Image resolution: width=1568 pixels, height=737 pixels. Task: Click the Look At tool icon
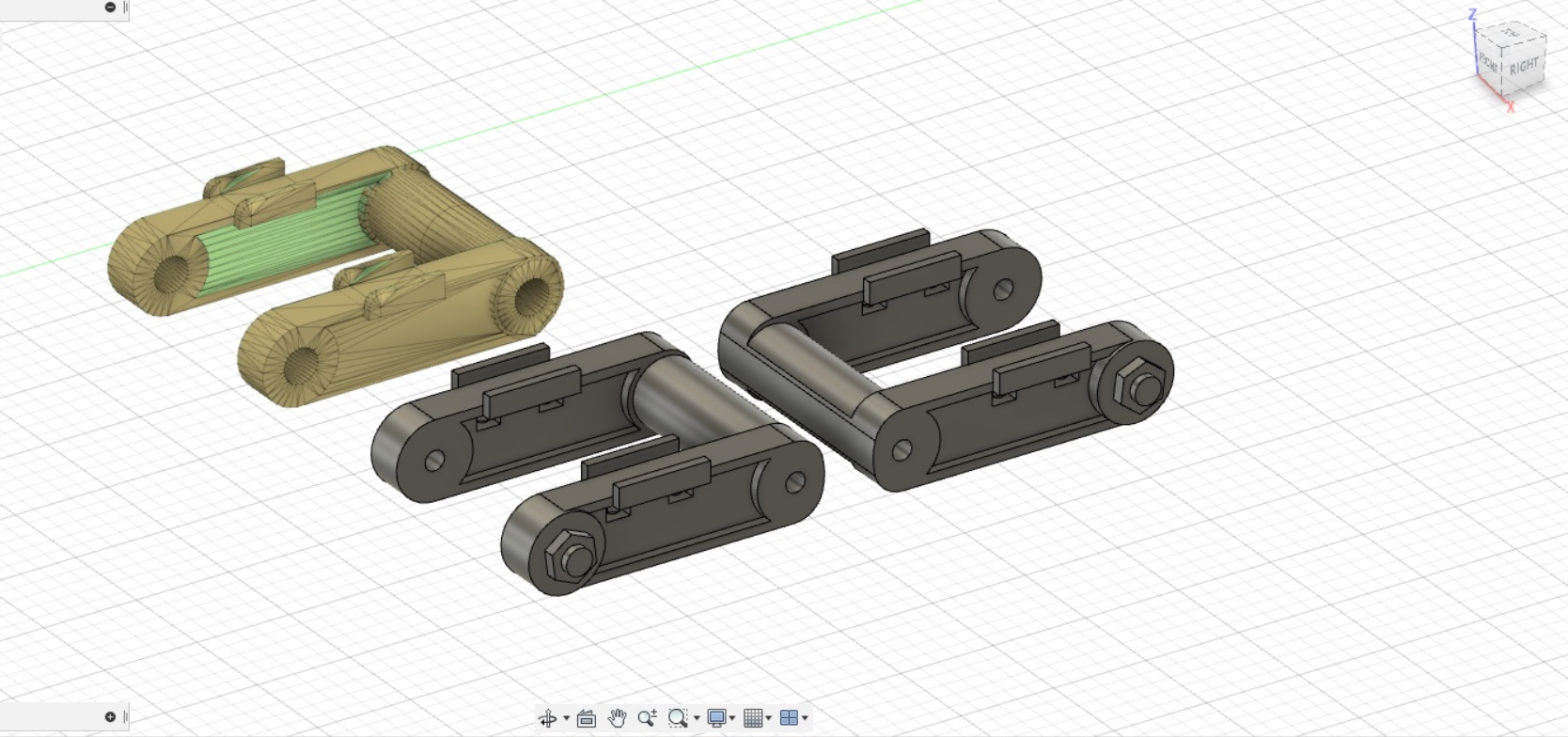click(x=587, y=719)
